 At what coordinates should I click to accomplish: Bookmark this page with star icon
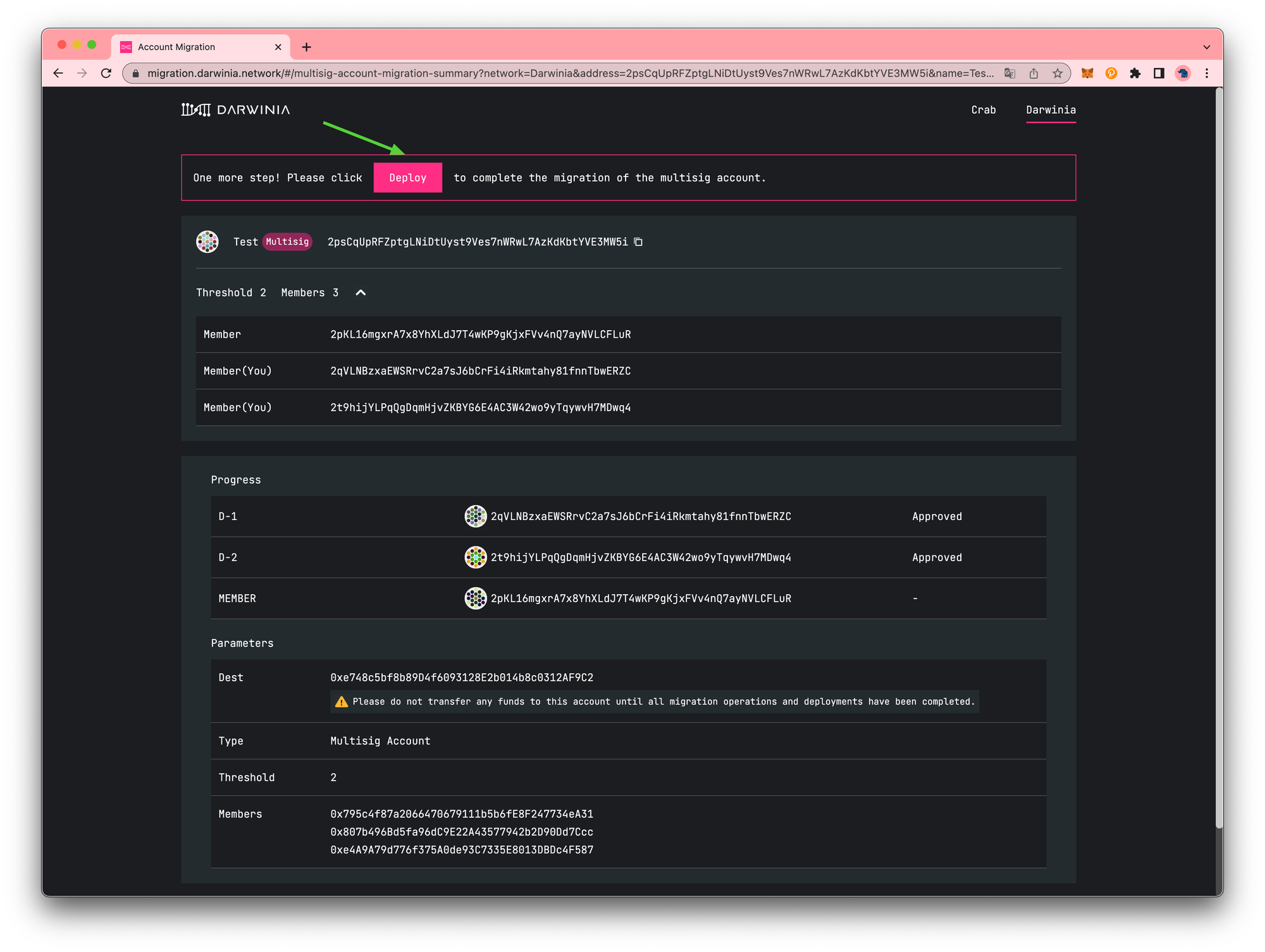click(1058, 73)
